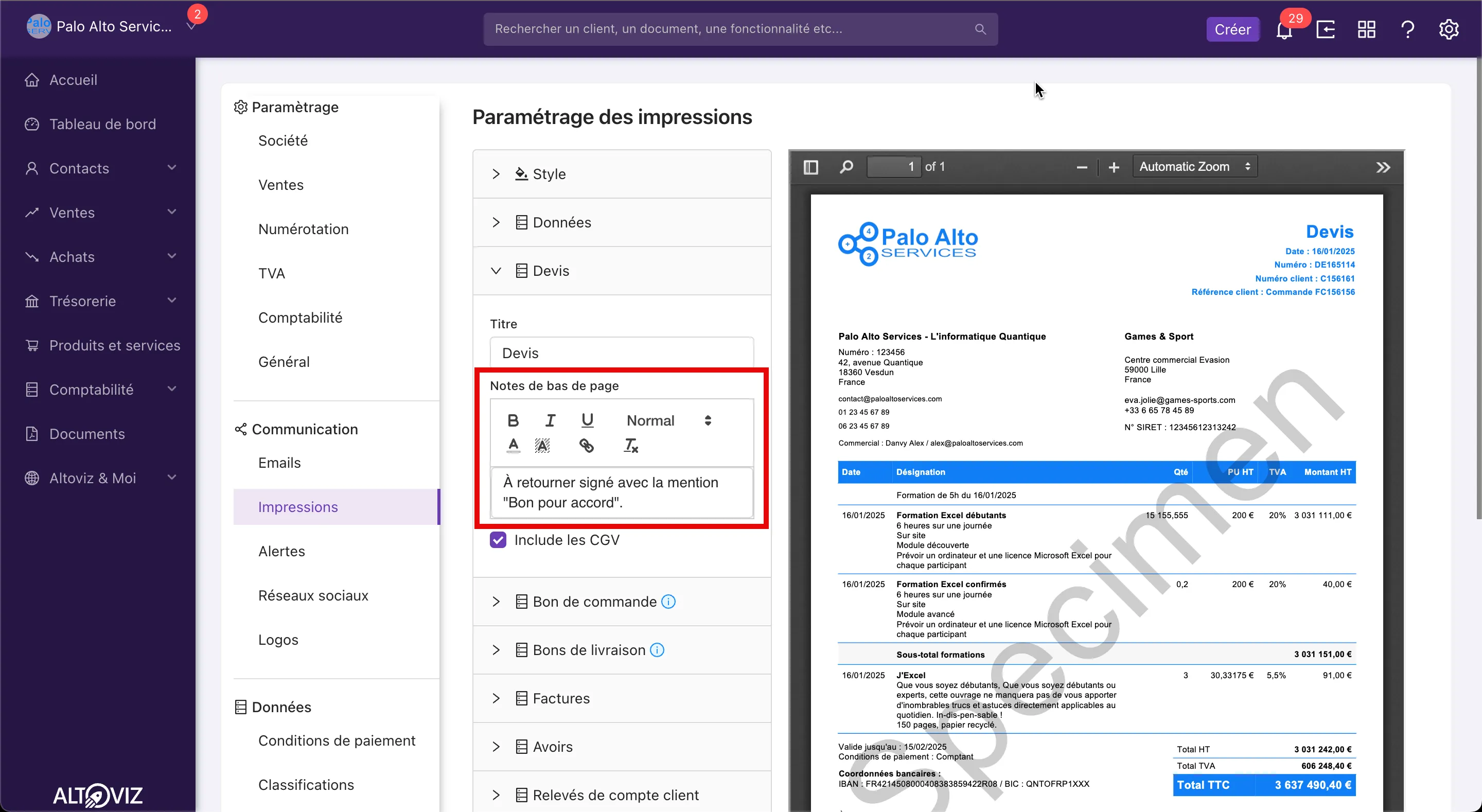Toggle the PDF viewer sidebar
The width and height of the screenshot is (1482, 812).
point(810,167)
